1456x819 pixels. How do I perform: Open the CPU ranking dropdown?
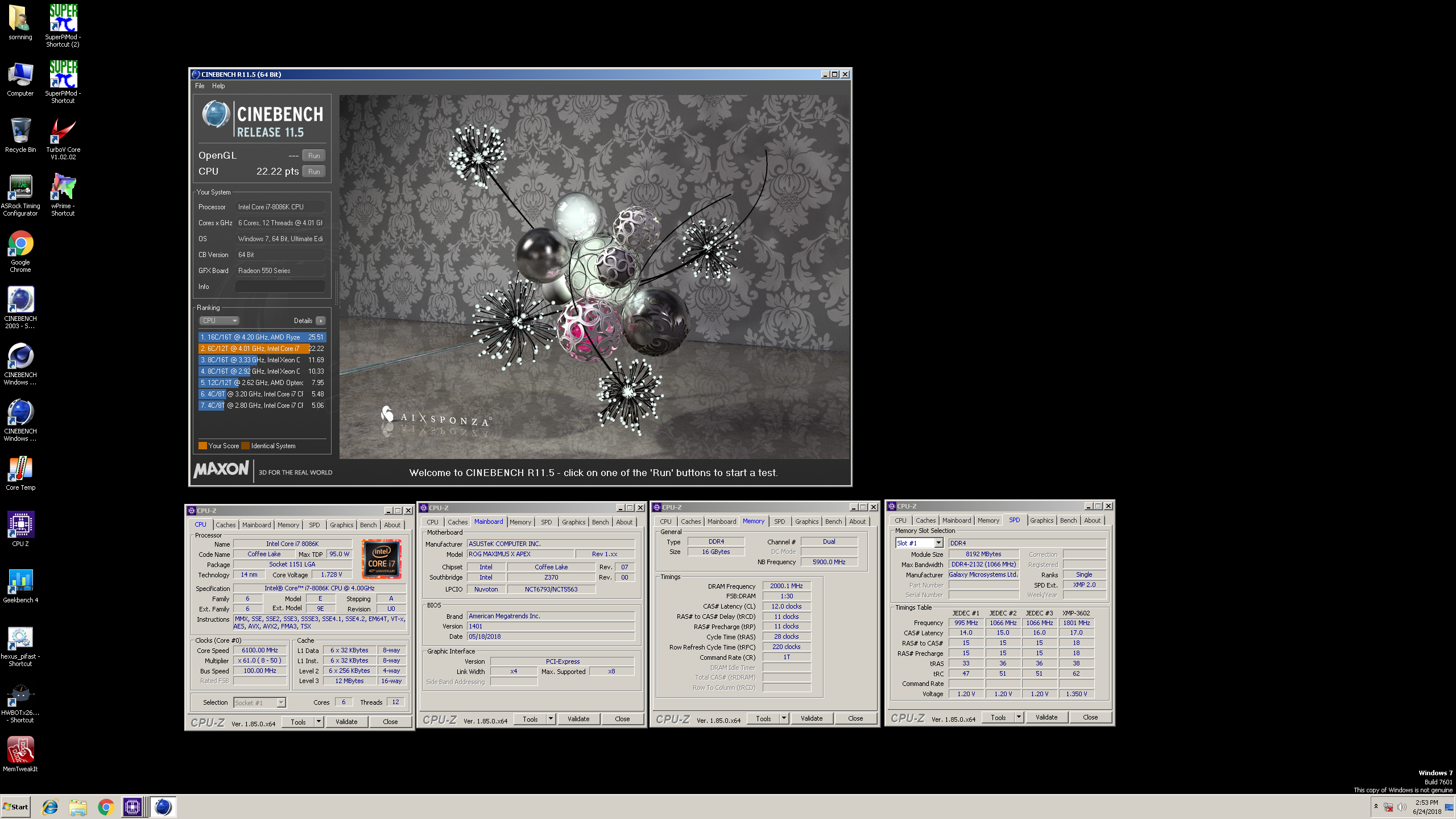pyautogui.click(x=218, y=321)
